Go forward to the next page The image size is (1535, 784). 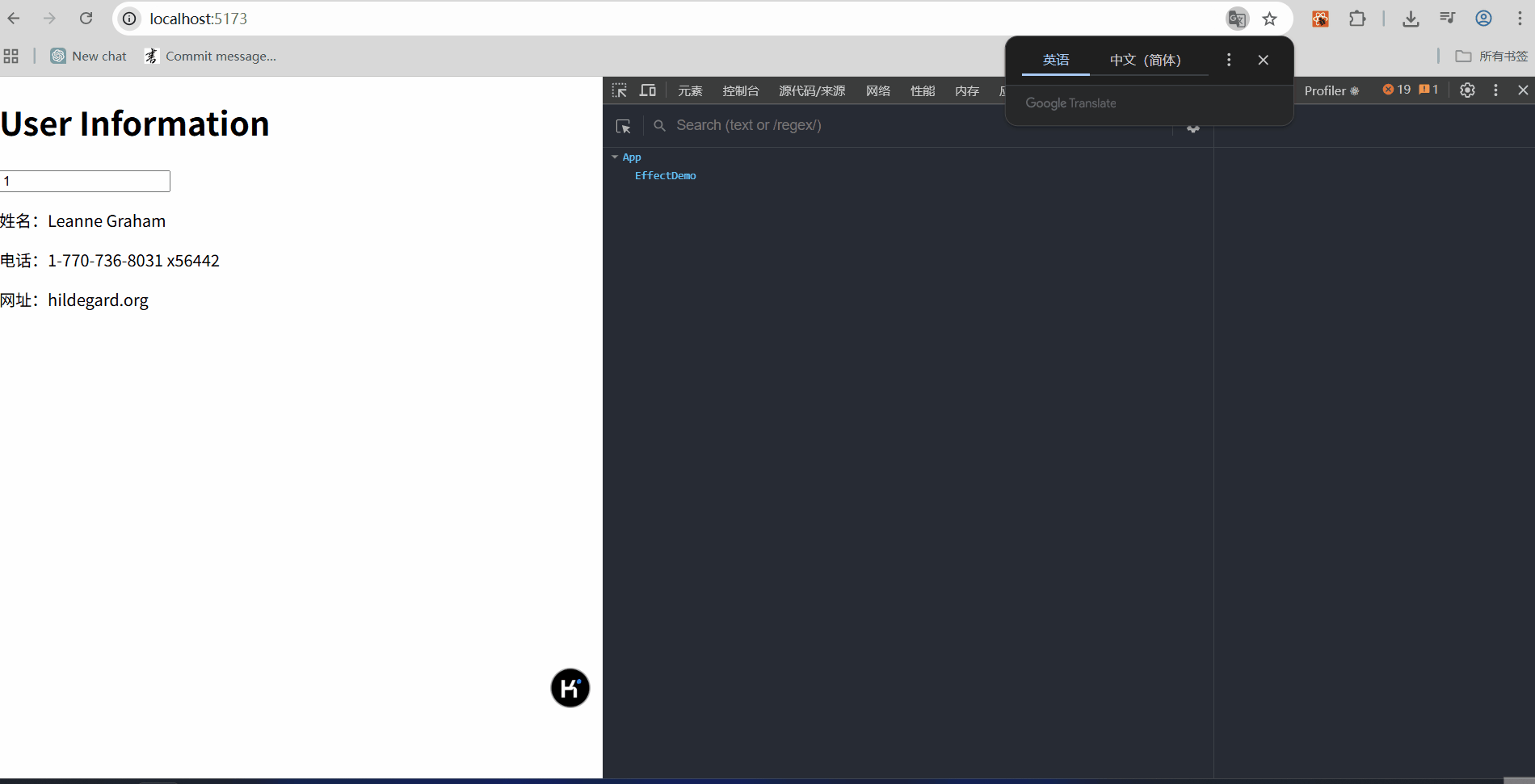click(x=49, y=19)
